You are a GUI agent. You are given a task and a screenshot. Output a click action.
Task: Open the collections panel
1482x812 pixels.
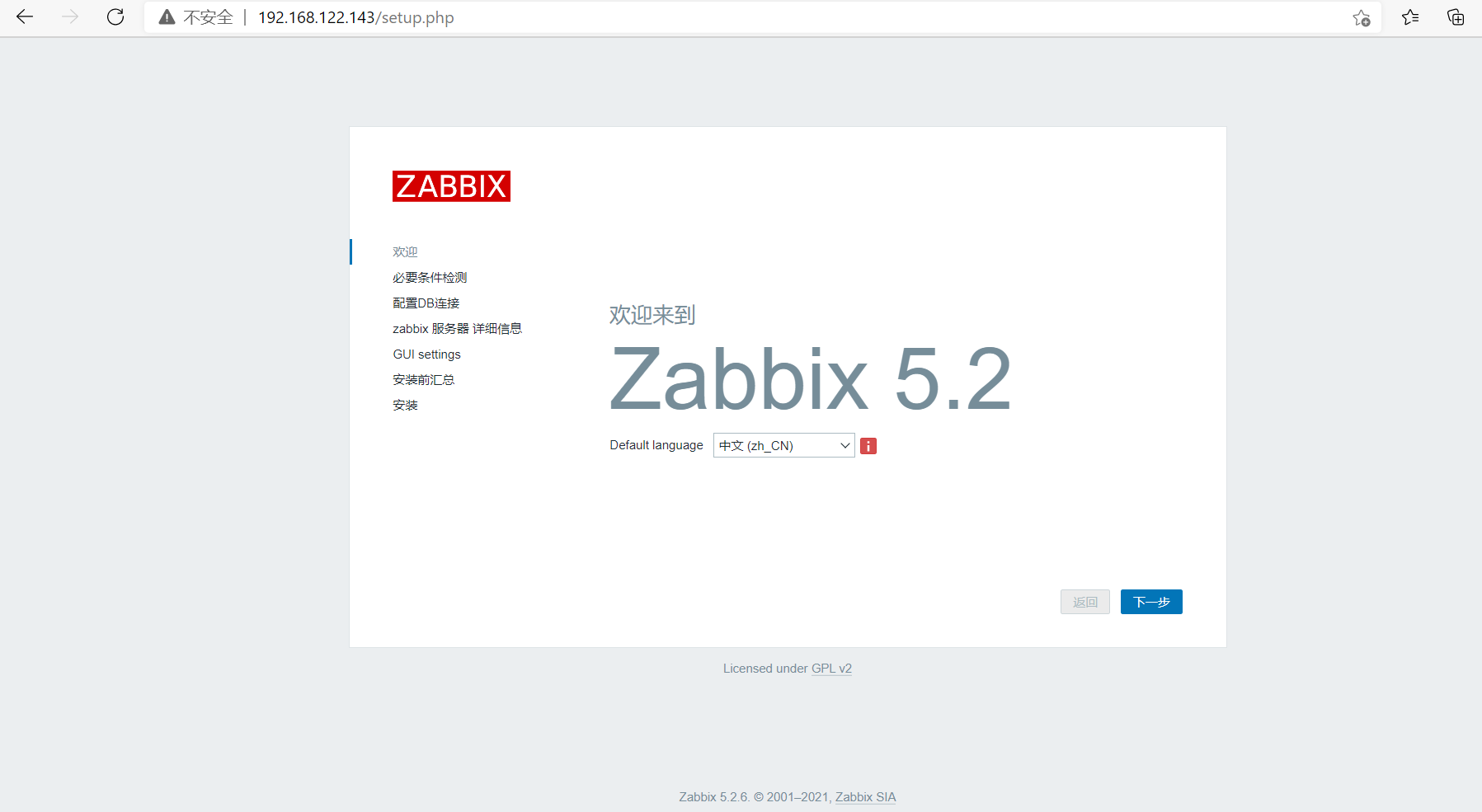coord(1456,17)
